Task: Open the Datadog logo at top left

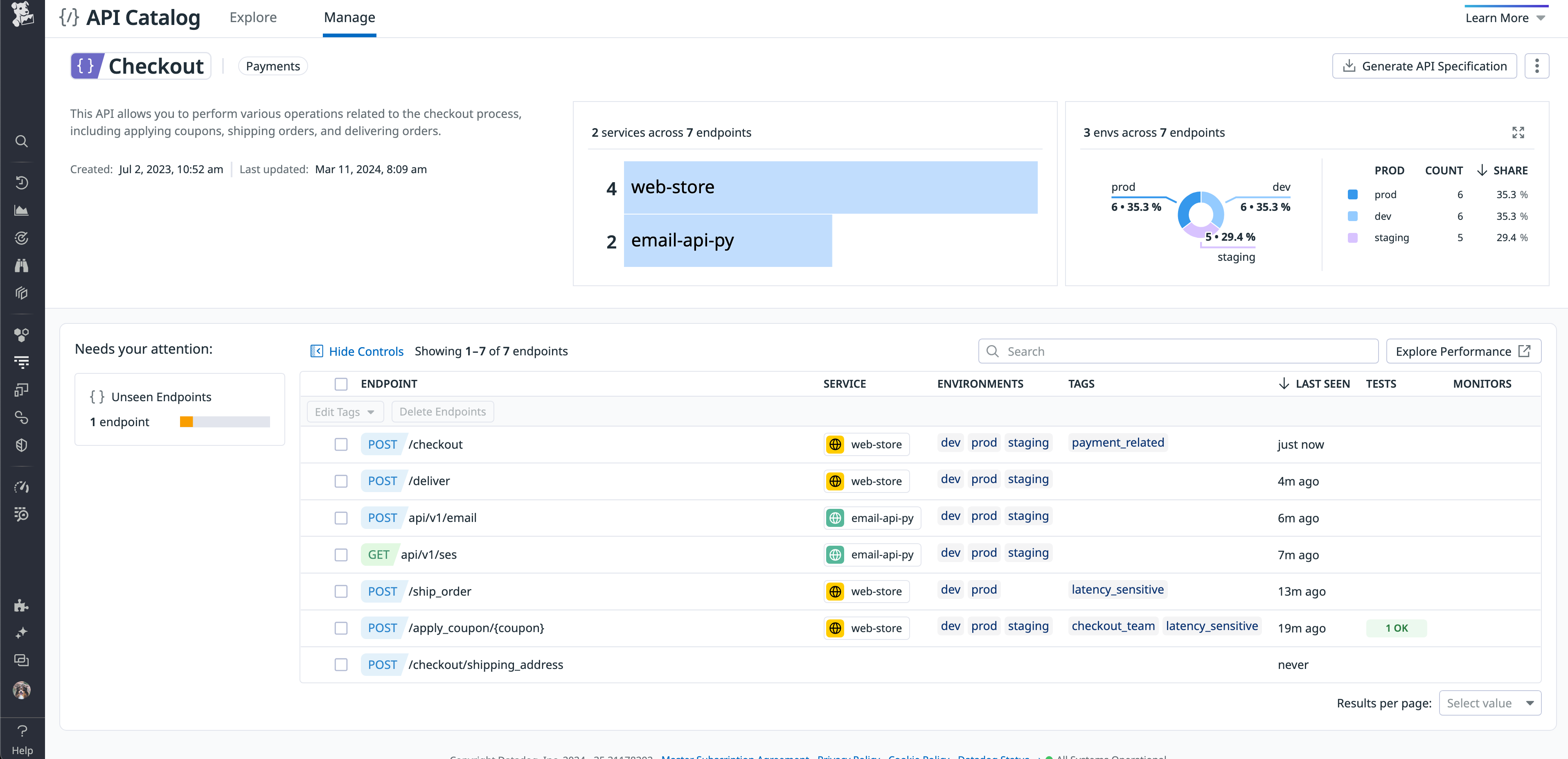Action: (x=22, y=15)
